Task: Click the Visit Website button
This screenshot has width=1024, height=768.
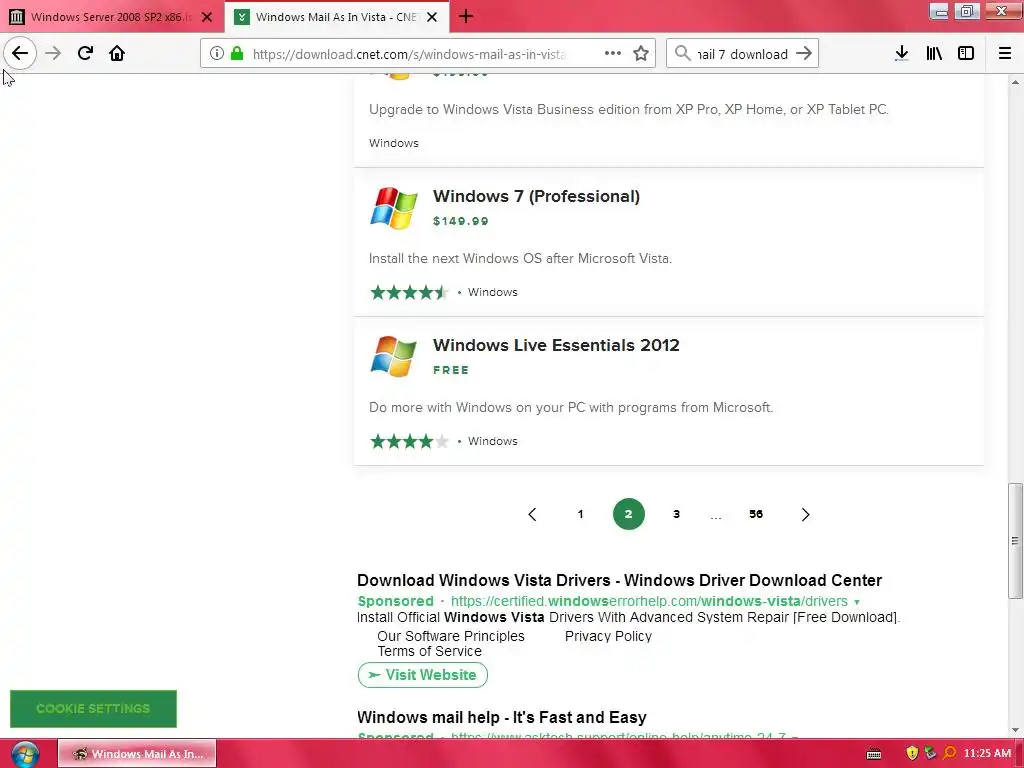Action: coord(423,675)
